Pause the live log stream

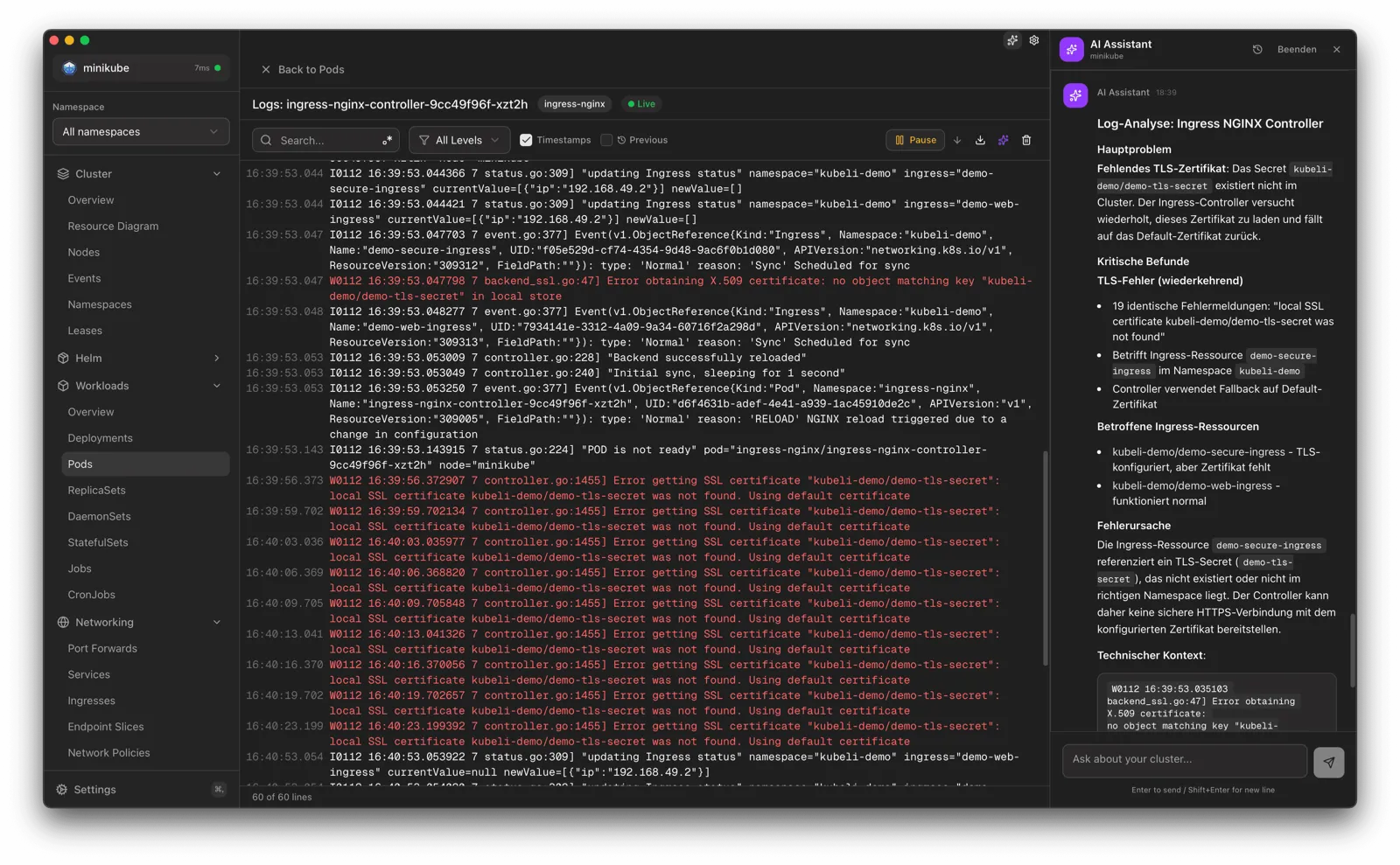click(915, 140)
